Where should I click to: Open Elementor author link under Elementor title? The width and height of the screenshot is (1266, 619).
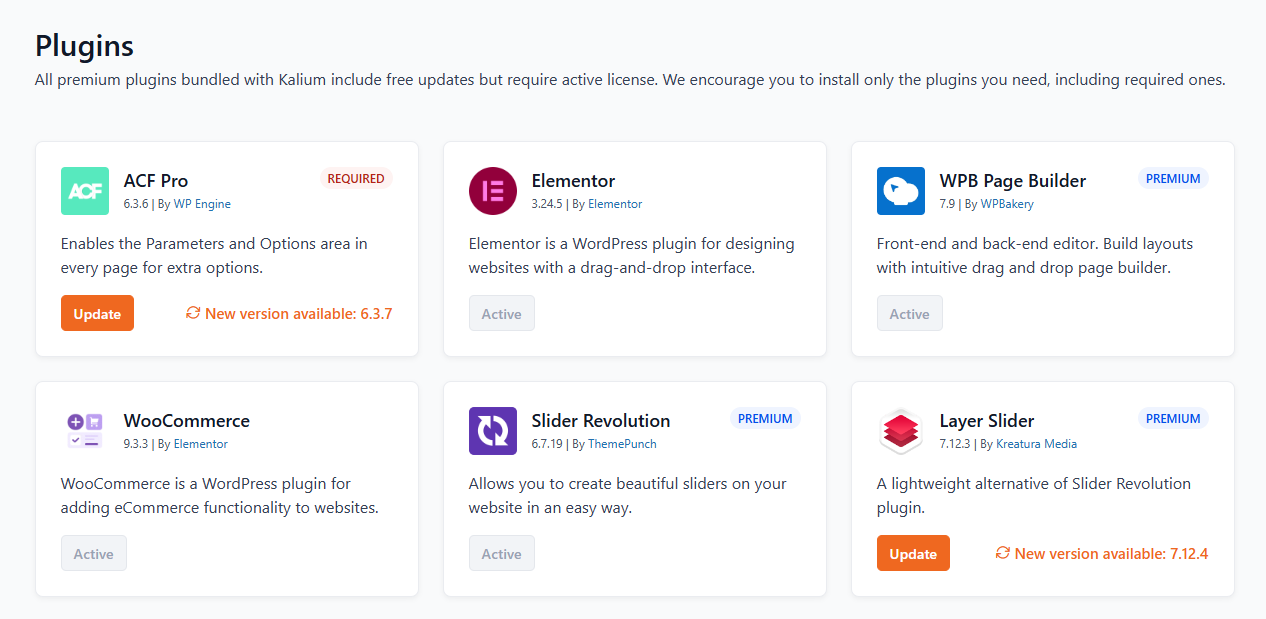615,204
